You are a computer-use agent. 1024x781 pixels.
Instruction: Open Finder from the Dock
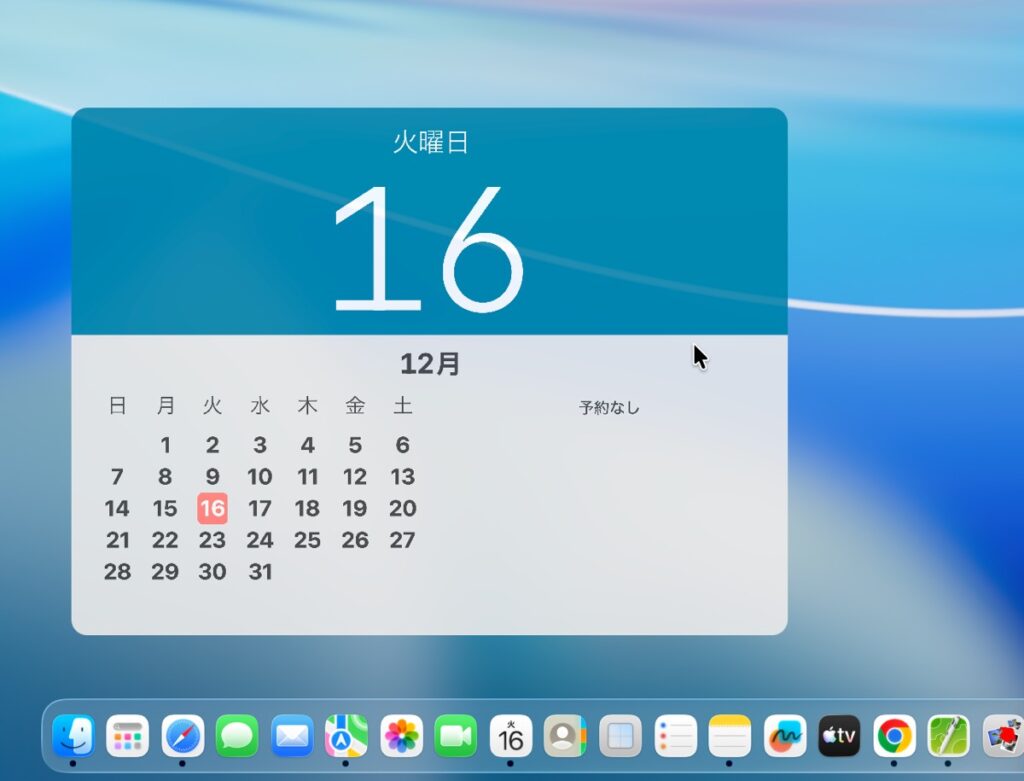tap(73, 737)
